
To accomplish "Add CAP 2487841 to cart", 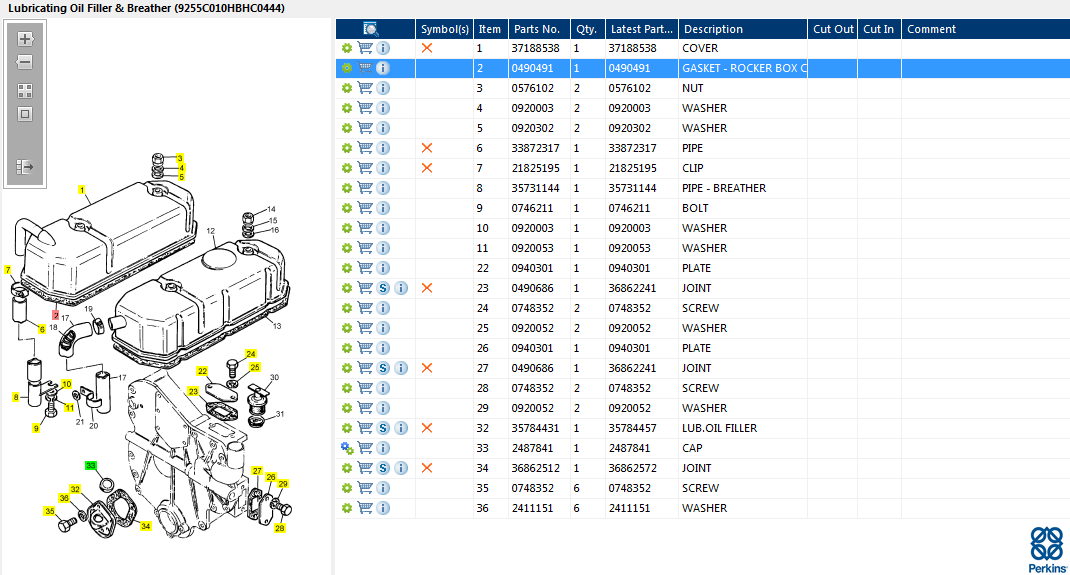I will [x=365, y=447].
